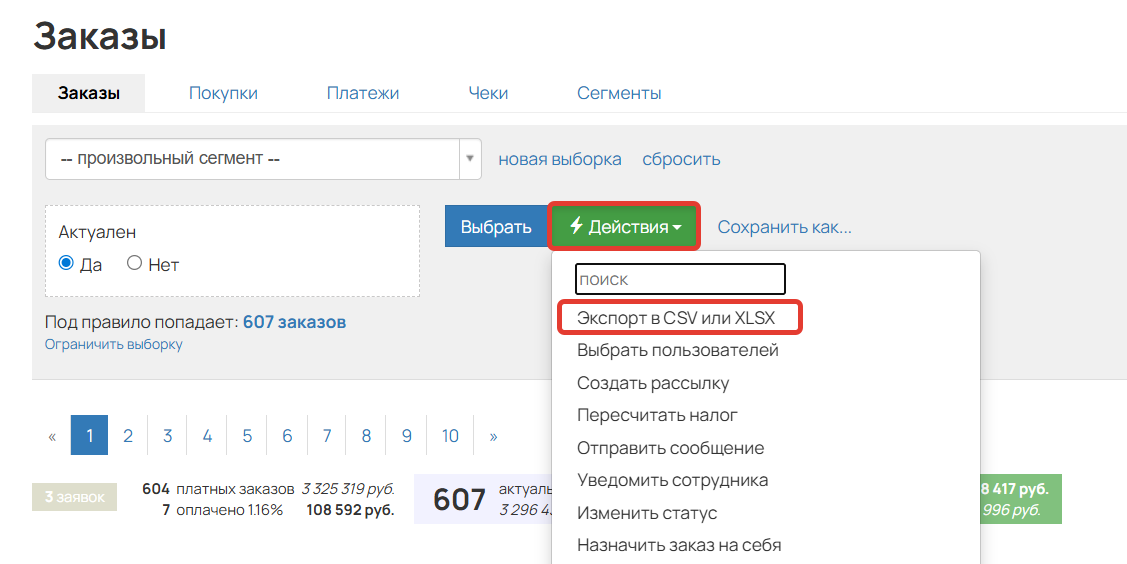Viewport: 1127px width, 564px height.
Task: Select the Заказы tab
Action: 88,93
